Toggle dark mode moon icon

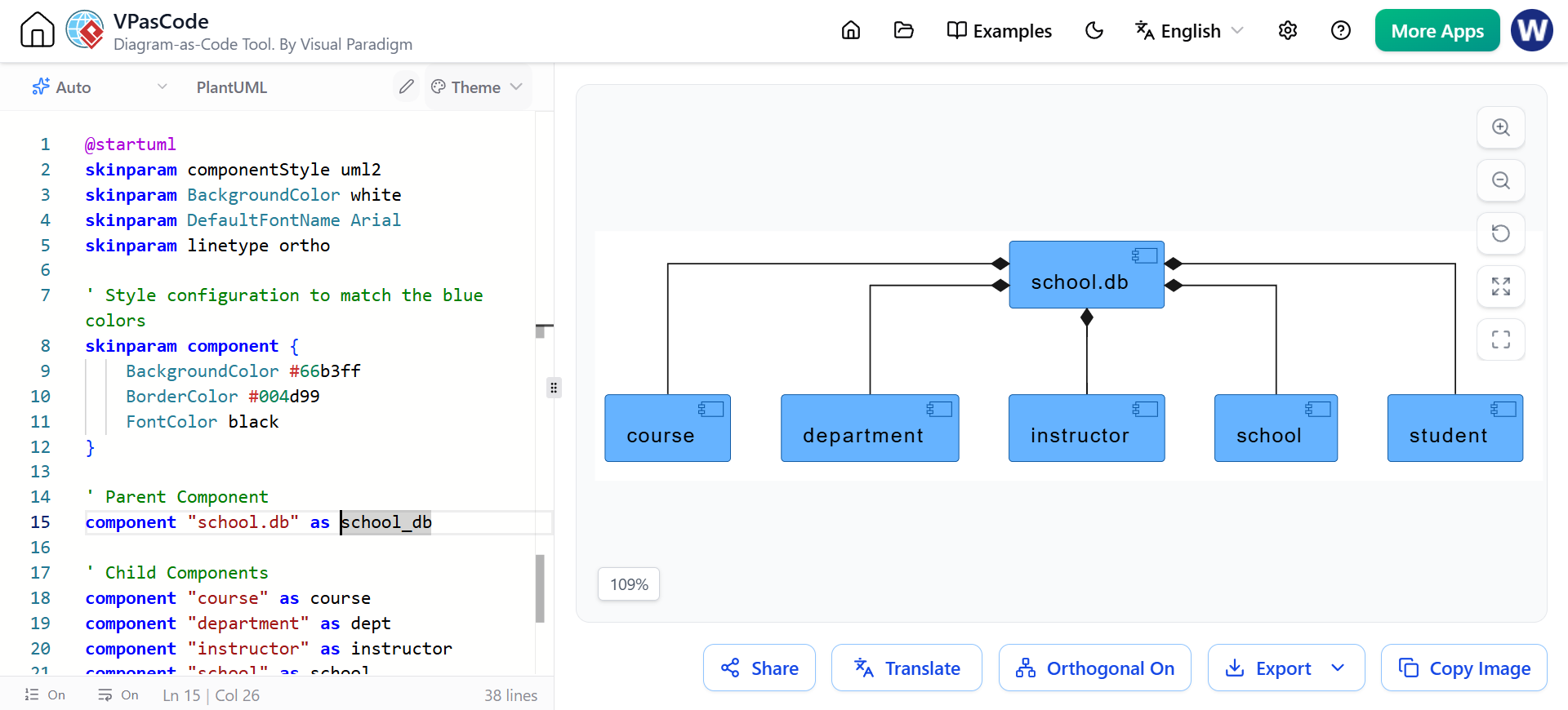[x=1094, y=30]
